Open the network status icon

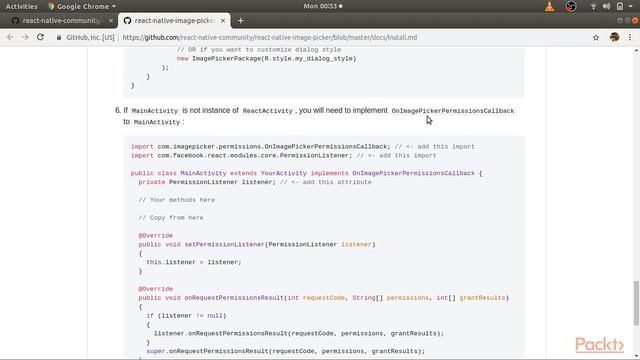click(593, 7)
